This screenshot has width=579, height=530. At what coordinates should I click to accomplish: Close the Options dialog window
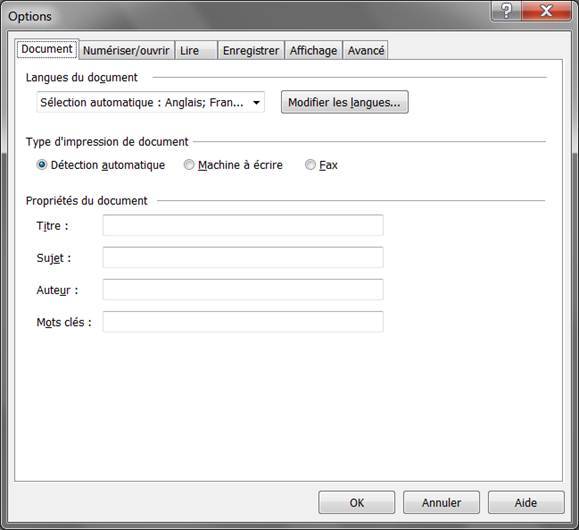pos(546,11)
